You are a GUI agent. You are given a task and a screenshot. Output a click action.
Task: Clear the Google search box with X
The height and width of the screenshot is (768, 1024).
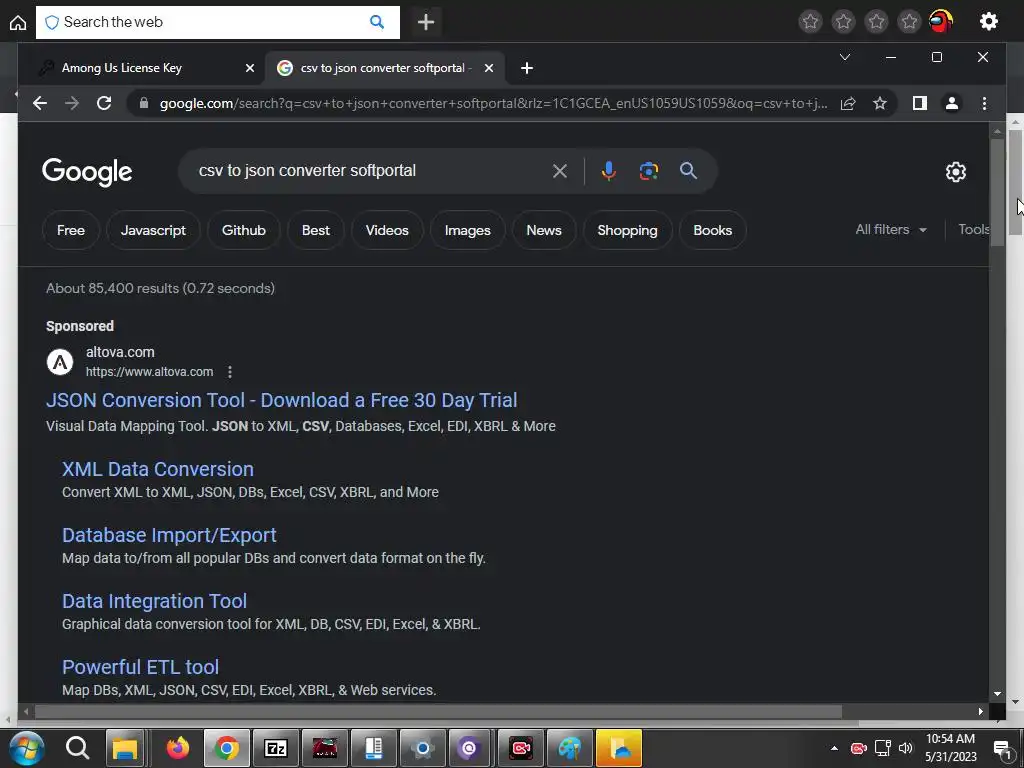tap(560, 171)
